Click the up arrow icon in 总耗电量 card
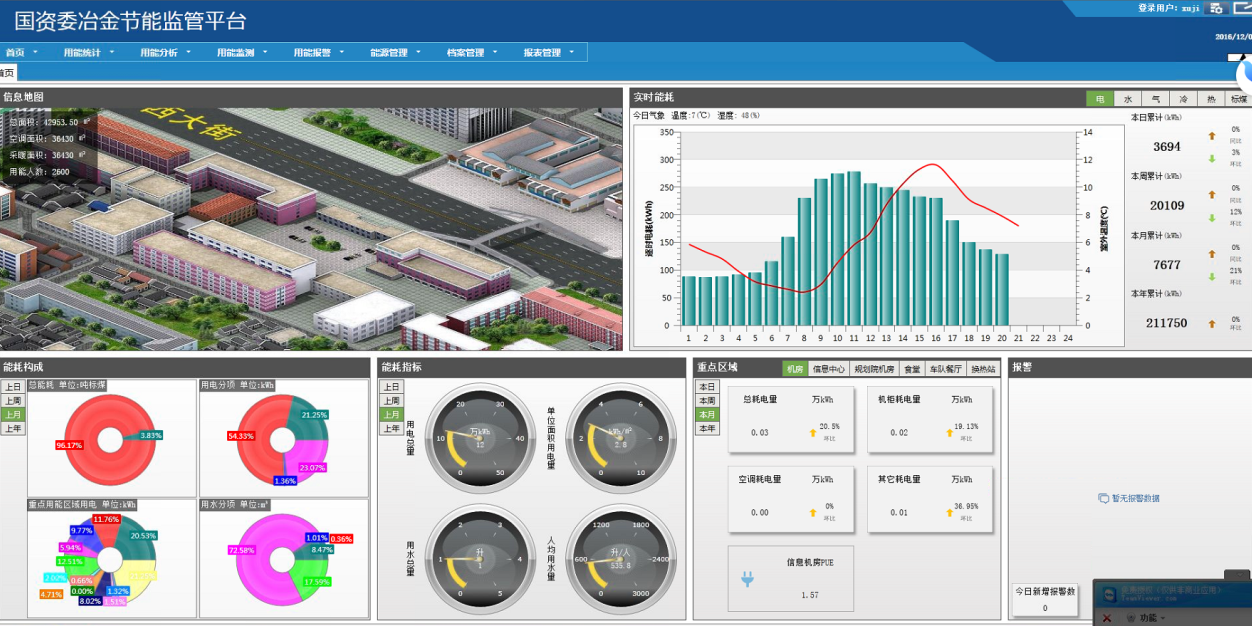The height and width of the screenshot is (626, 1252). [x=811, y=432]
